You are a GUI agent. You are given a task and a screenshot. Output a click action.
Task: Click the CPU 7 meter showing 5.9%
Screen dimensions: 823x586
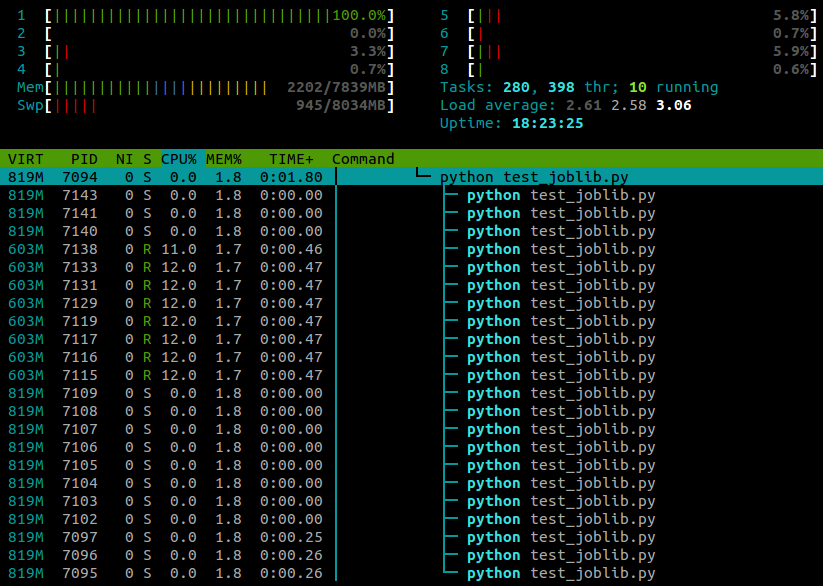click(x=642, y=51)
